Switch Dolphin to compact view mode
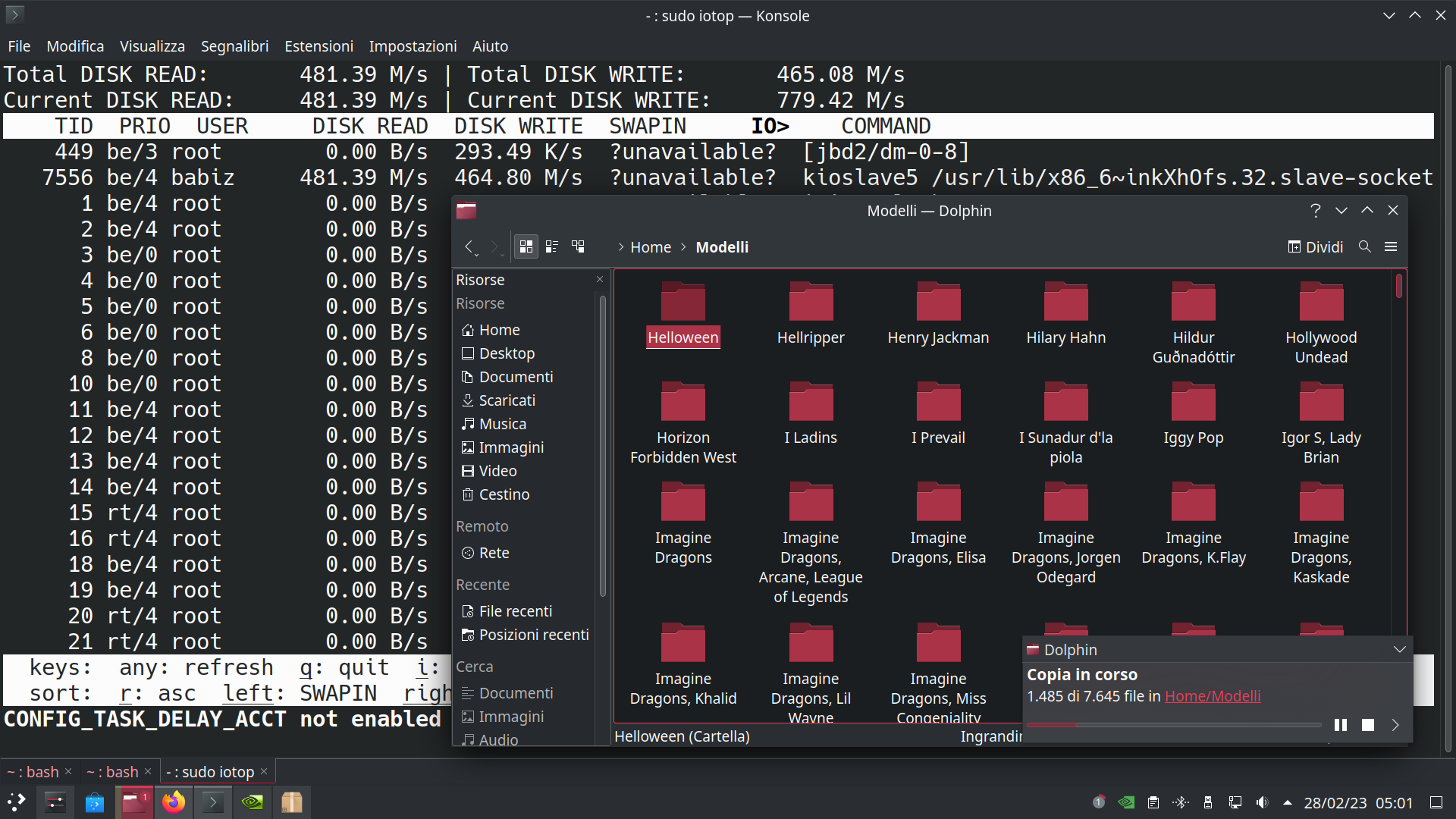This screenshot has width=1456, height=819. [x=552, y=246]
